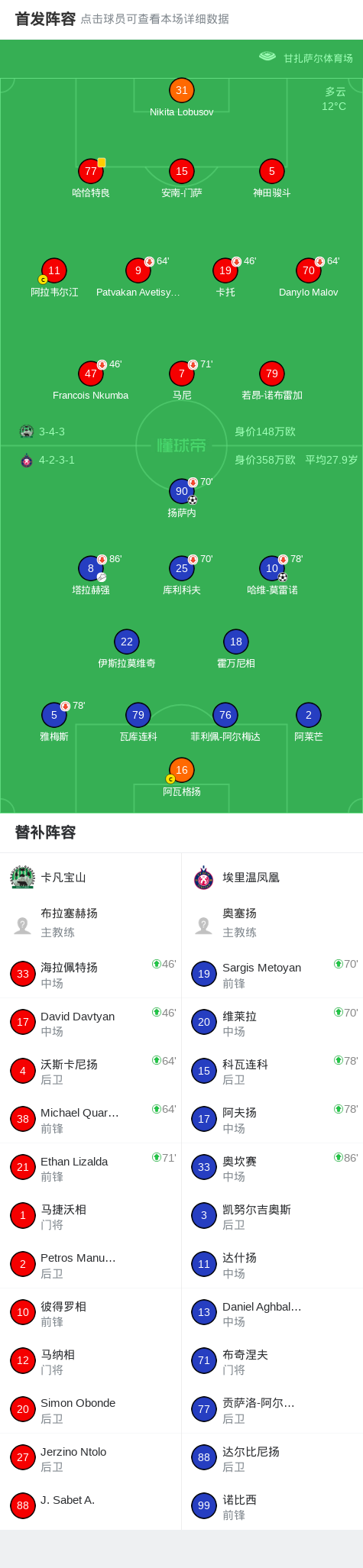Select player 77 哈恰特良 with yellow card
Viewport: 363px width, 1568px height.
(91, 171)
